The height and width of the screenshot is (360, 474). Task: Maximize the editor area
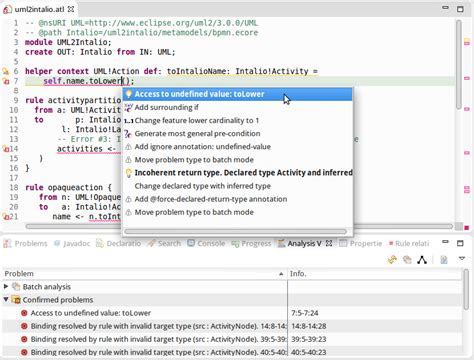[x=460, y=9]
